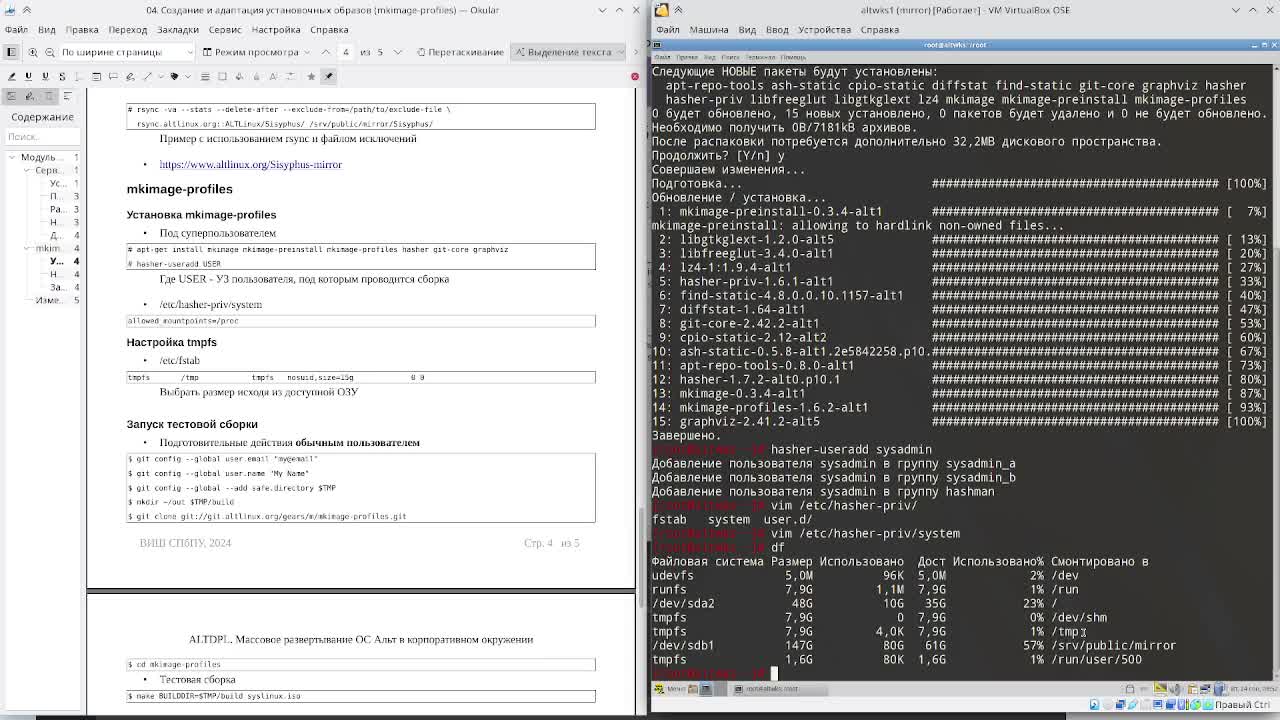Close the annotation toolbar with red button
The height and width of the screenshot is (720, 1280).
[x=634, y=76]
